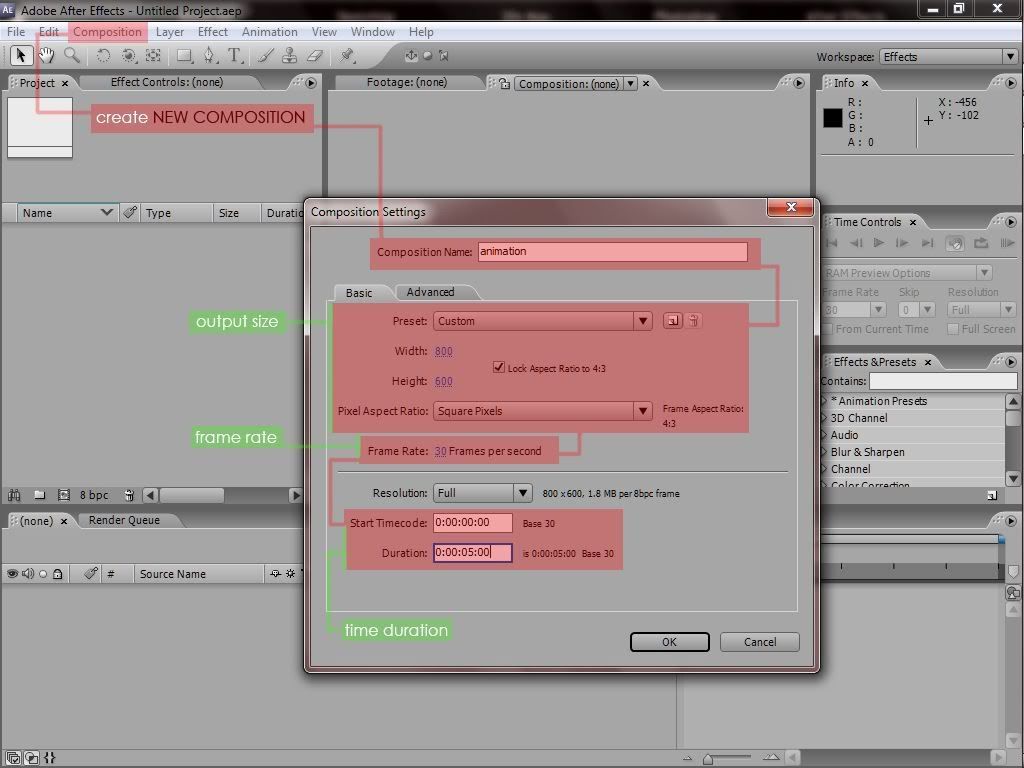Image resolution: width=1024 pixels, height=768 pixels.
Task: Click the Cancel button
Action: [760, 642]
